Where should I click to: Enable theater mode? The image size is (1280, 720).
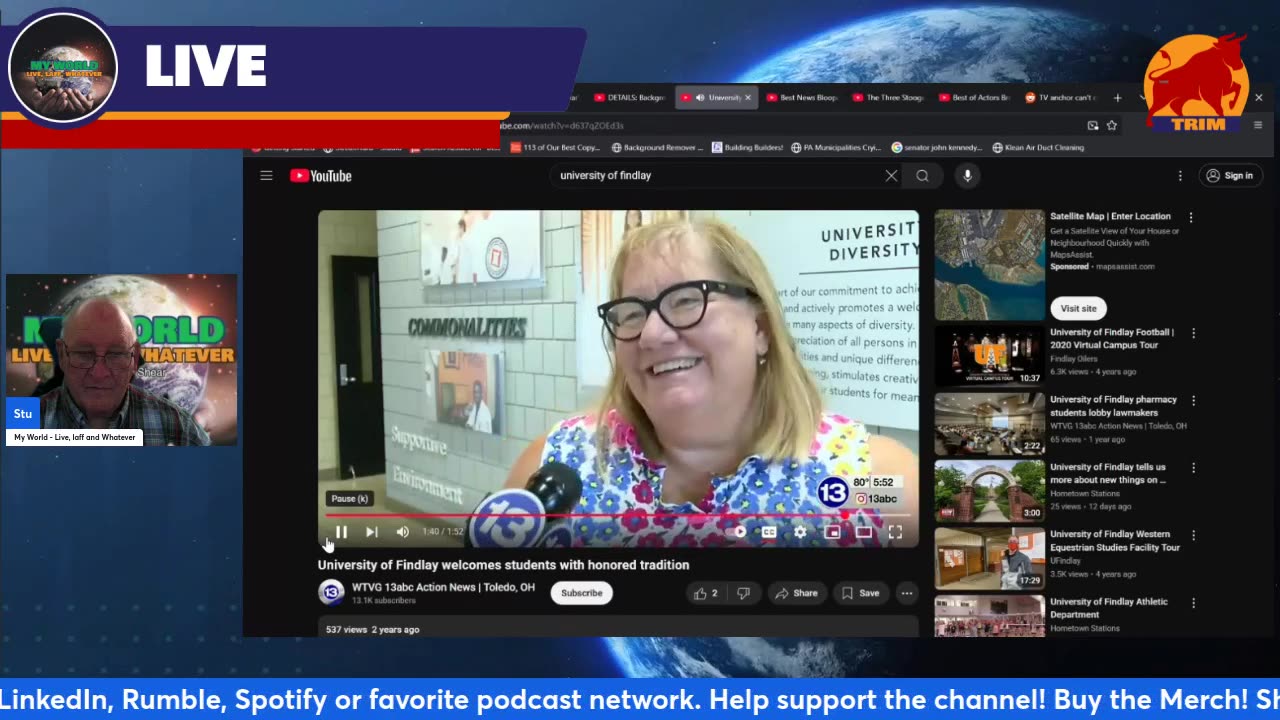[x=863, y=532]
